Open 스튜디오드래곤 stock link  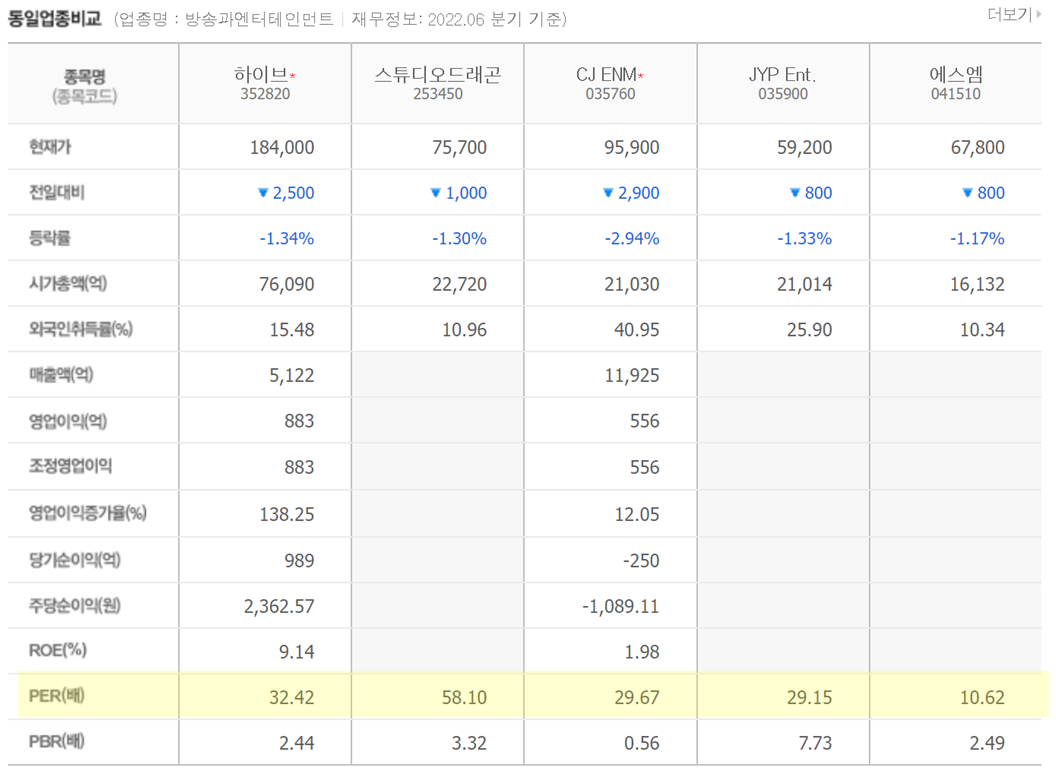[438, 75]
